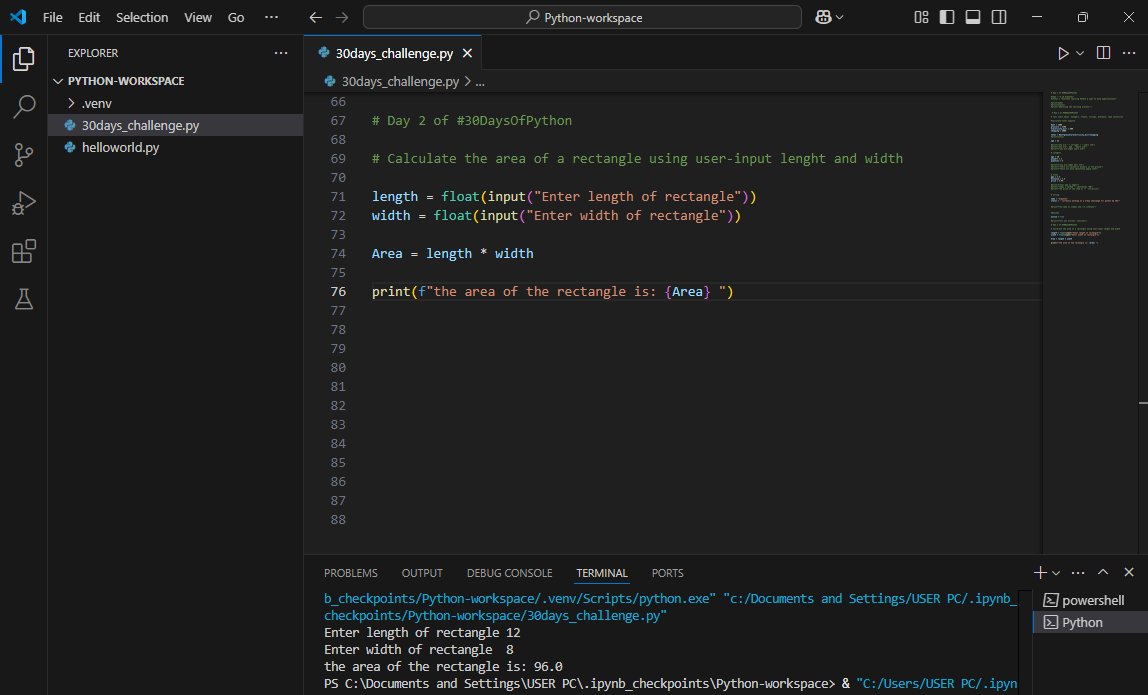The height and width of the screenshot is (695, 1148).
Task: Switch to the OUTPUT panel tab
Action: (422, 573)
